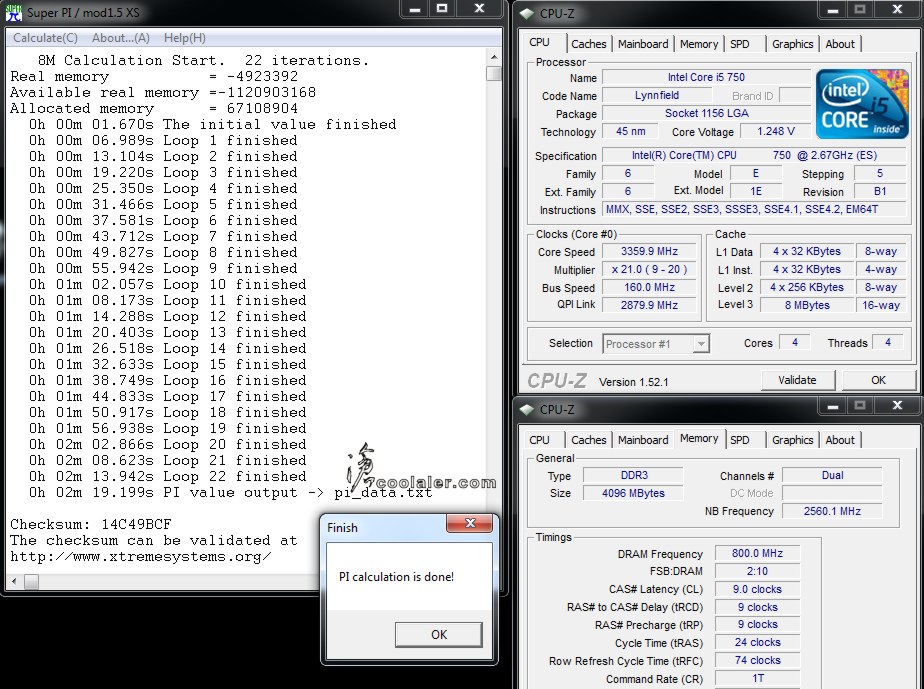This screenshot has height=689, width=924.
Task: Click the Super PI title bar icon
Action: 14,12
